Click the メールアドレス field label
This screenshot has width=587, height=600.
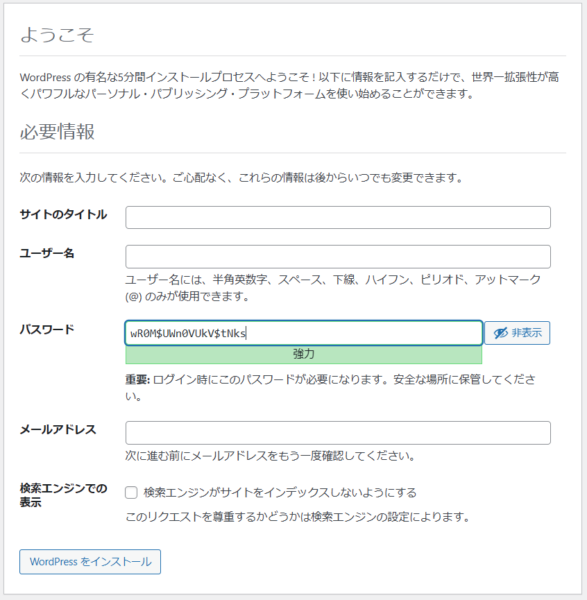tap(58, 429)
